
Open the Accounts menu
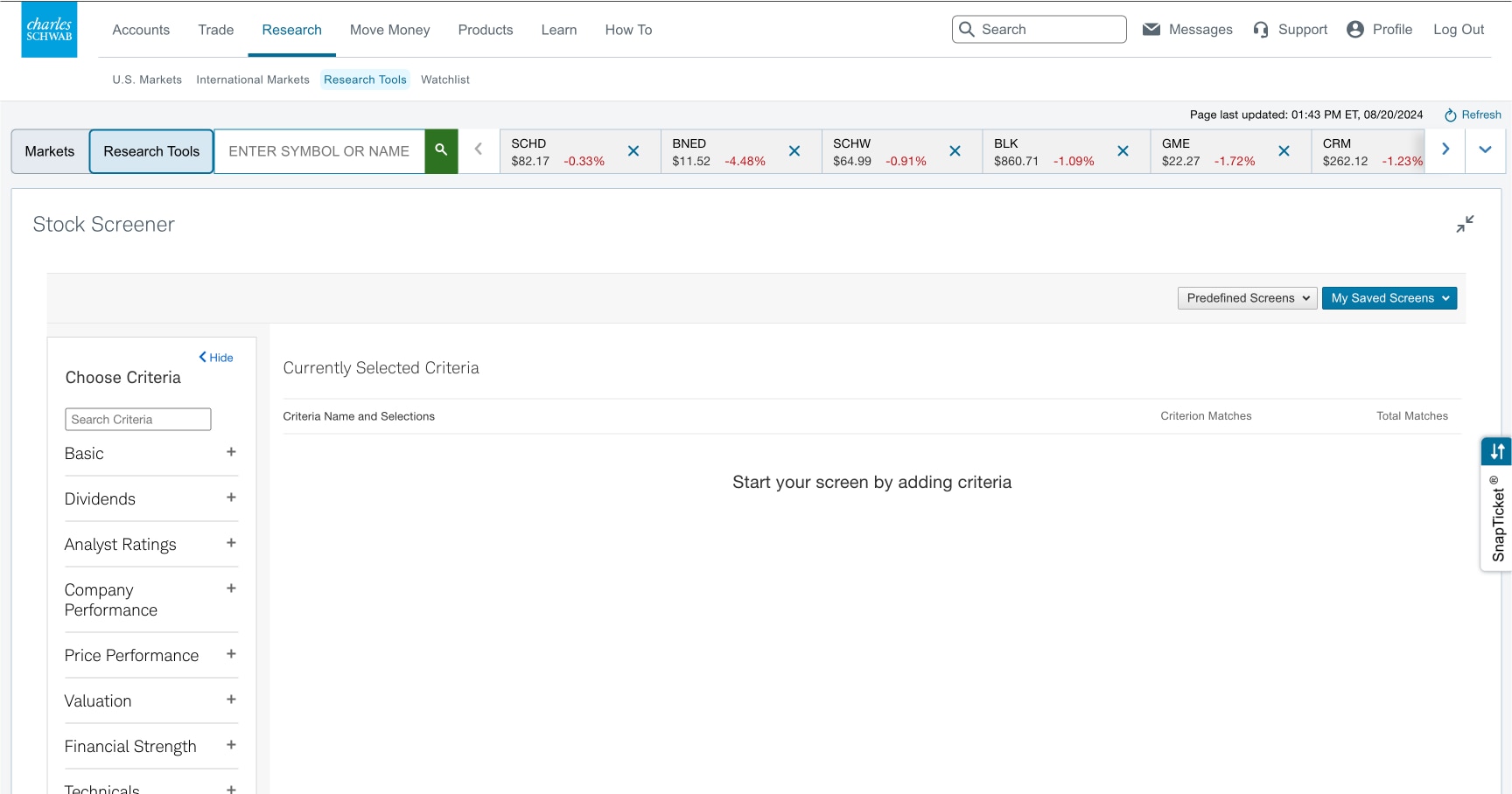pos(141,30)
